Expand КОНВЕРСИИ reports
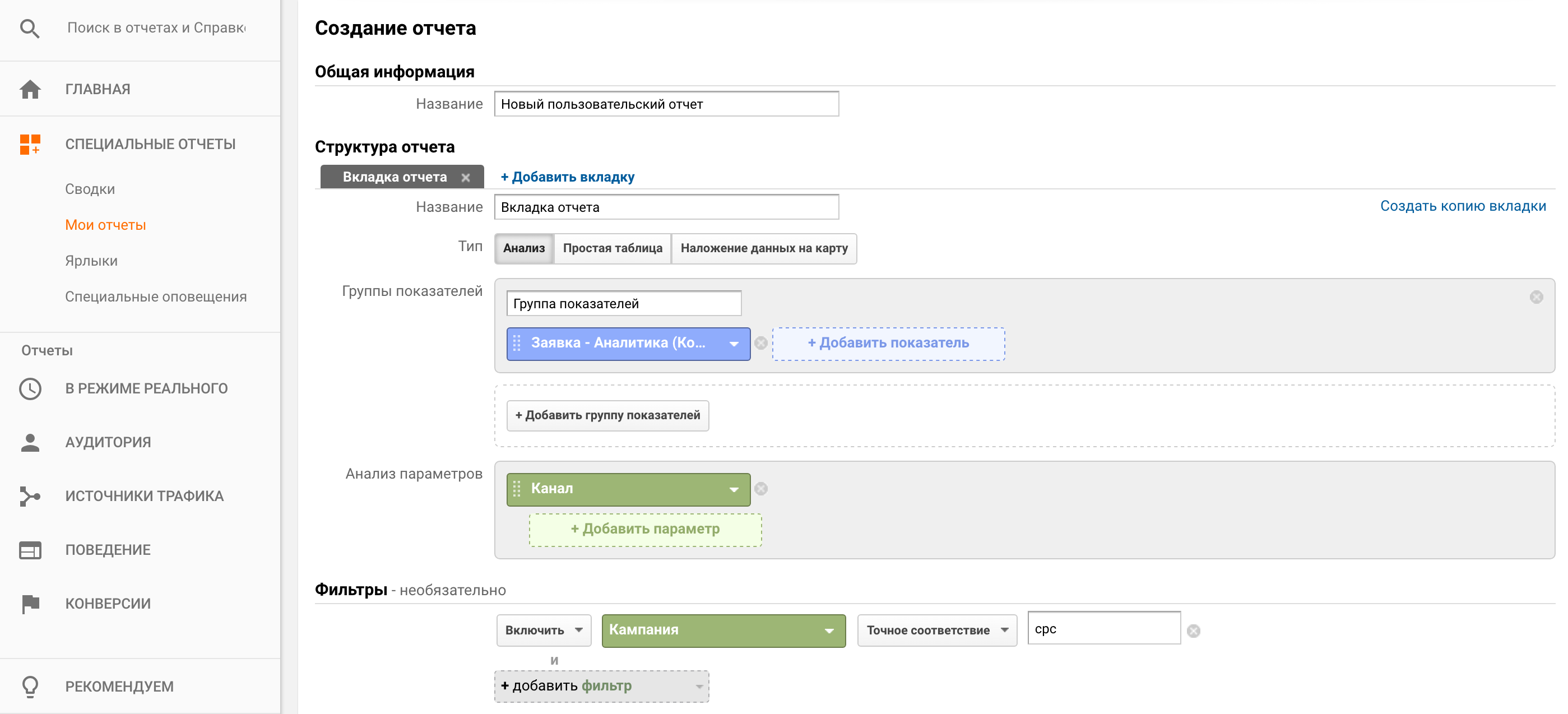Screen dimensions: 1568x714 (108, 604)
